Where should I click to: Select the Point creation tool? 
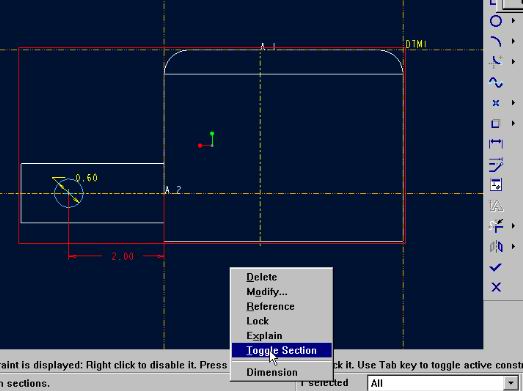point(496,103)
